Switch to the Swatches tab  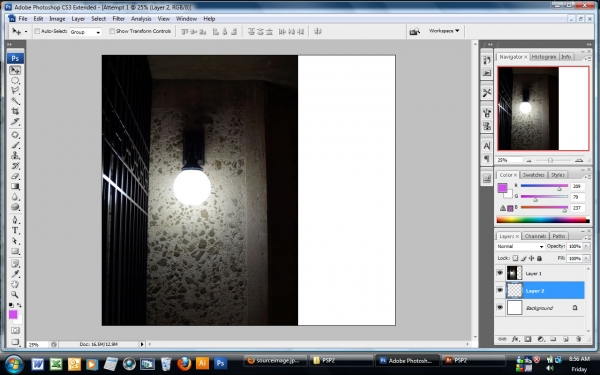533,175
